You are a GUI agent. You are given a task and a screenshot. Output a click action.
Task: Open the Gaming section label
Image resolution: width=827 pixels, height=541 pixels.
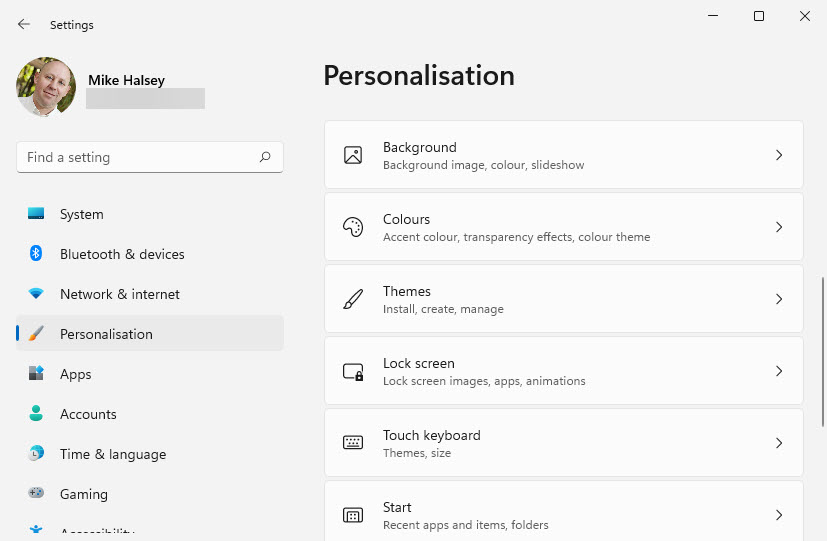(84, 494)
